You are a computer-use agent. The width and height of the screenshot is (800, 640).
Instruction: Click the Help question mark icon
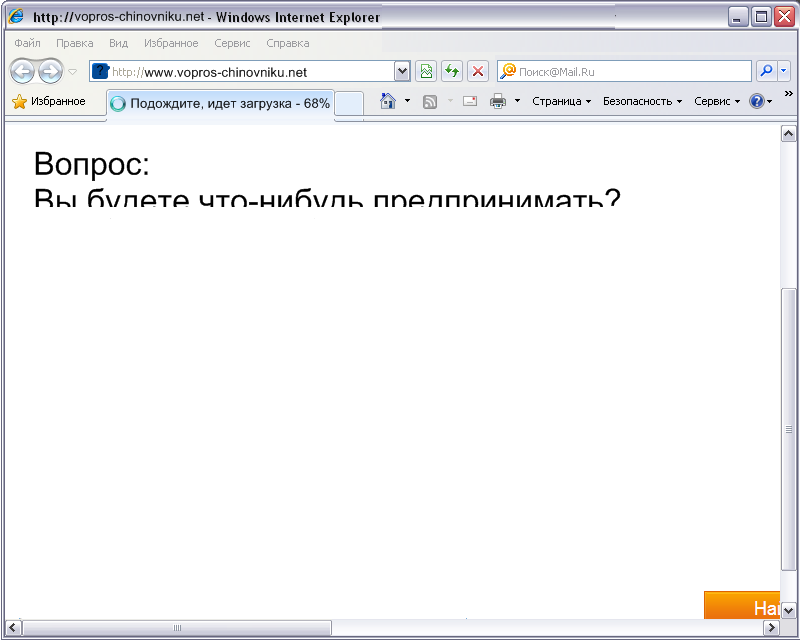[x=757, y=101]
